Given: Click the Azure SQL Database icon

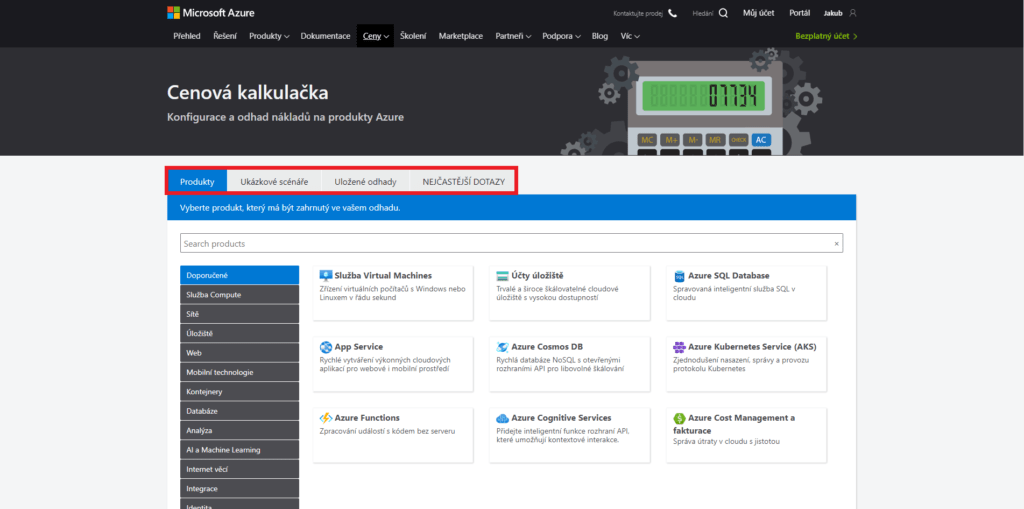Looking at the screenshot, I should tap(679, 276).
